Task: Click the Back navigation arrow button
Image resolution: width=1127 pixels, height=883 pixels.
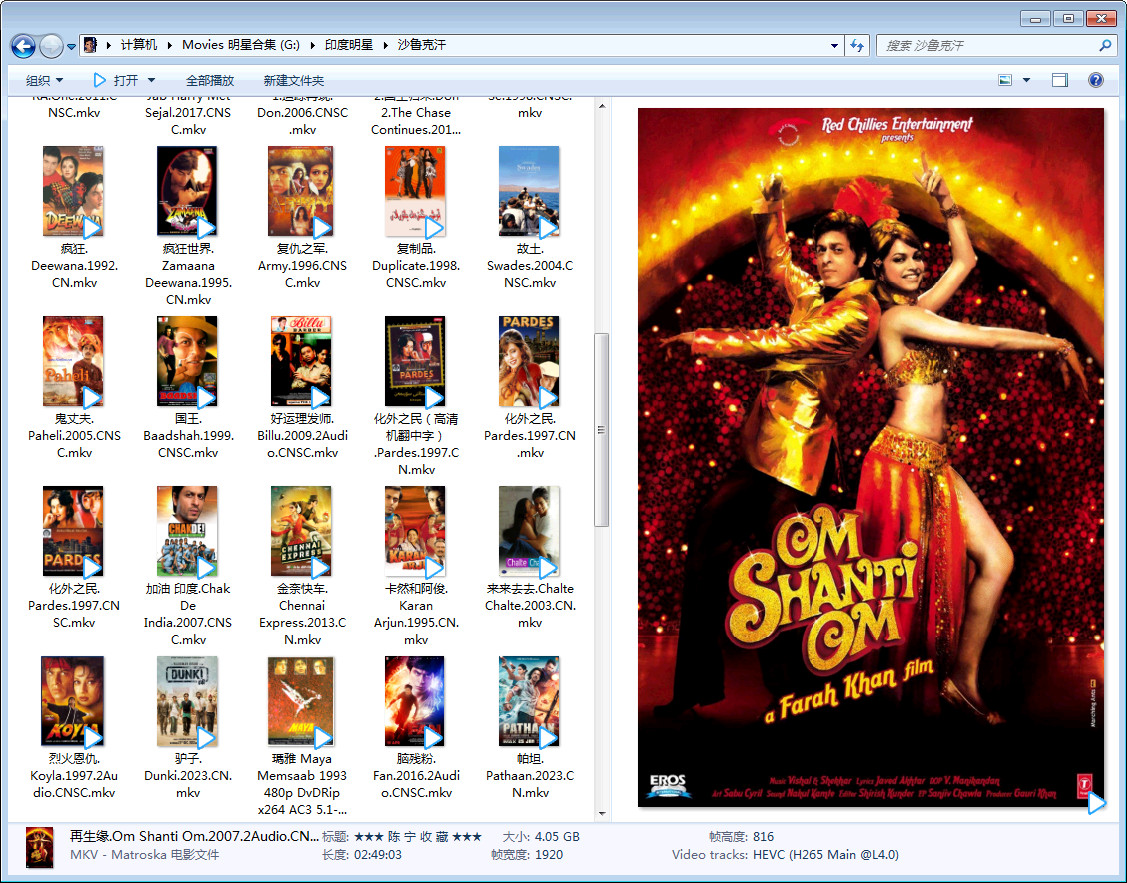Action: [23, 46]
